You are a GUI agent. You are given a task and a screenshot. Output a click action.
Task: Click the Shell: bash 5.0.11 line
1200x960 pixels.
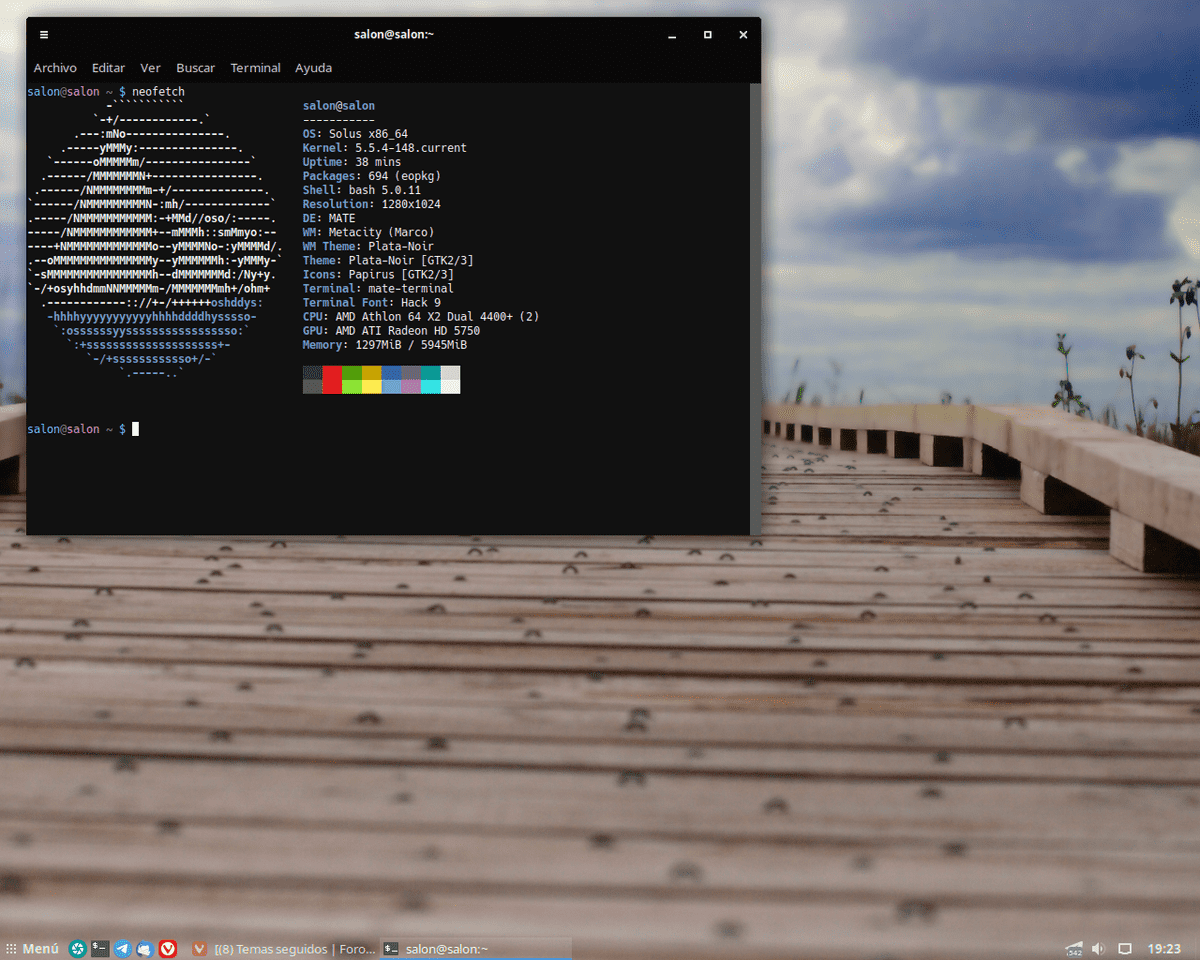coord(362,190)
